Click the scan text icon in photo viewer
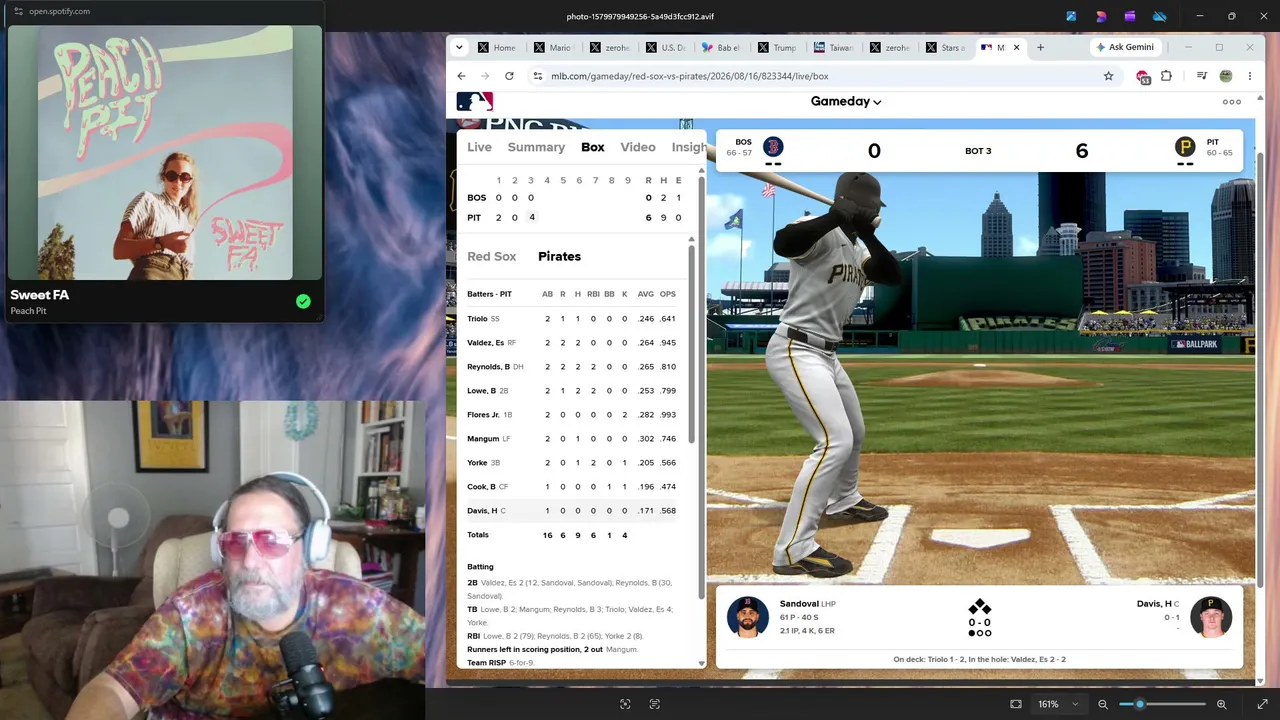Screen dimensions: 1280x720 pos(655,704)
